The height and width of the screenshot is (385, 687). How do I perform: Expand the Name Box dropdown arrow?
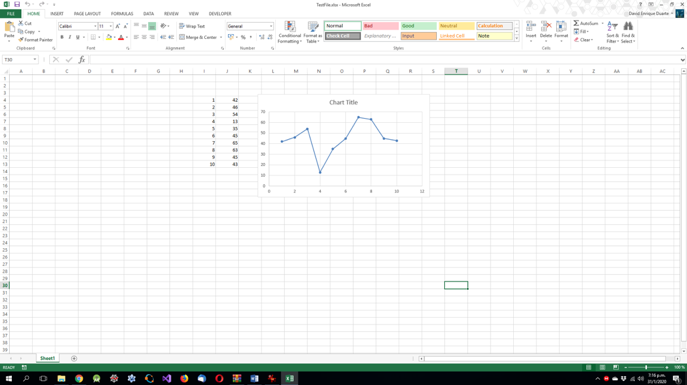coord(35,60)
